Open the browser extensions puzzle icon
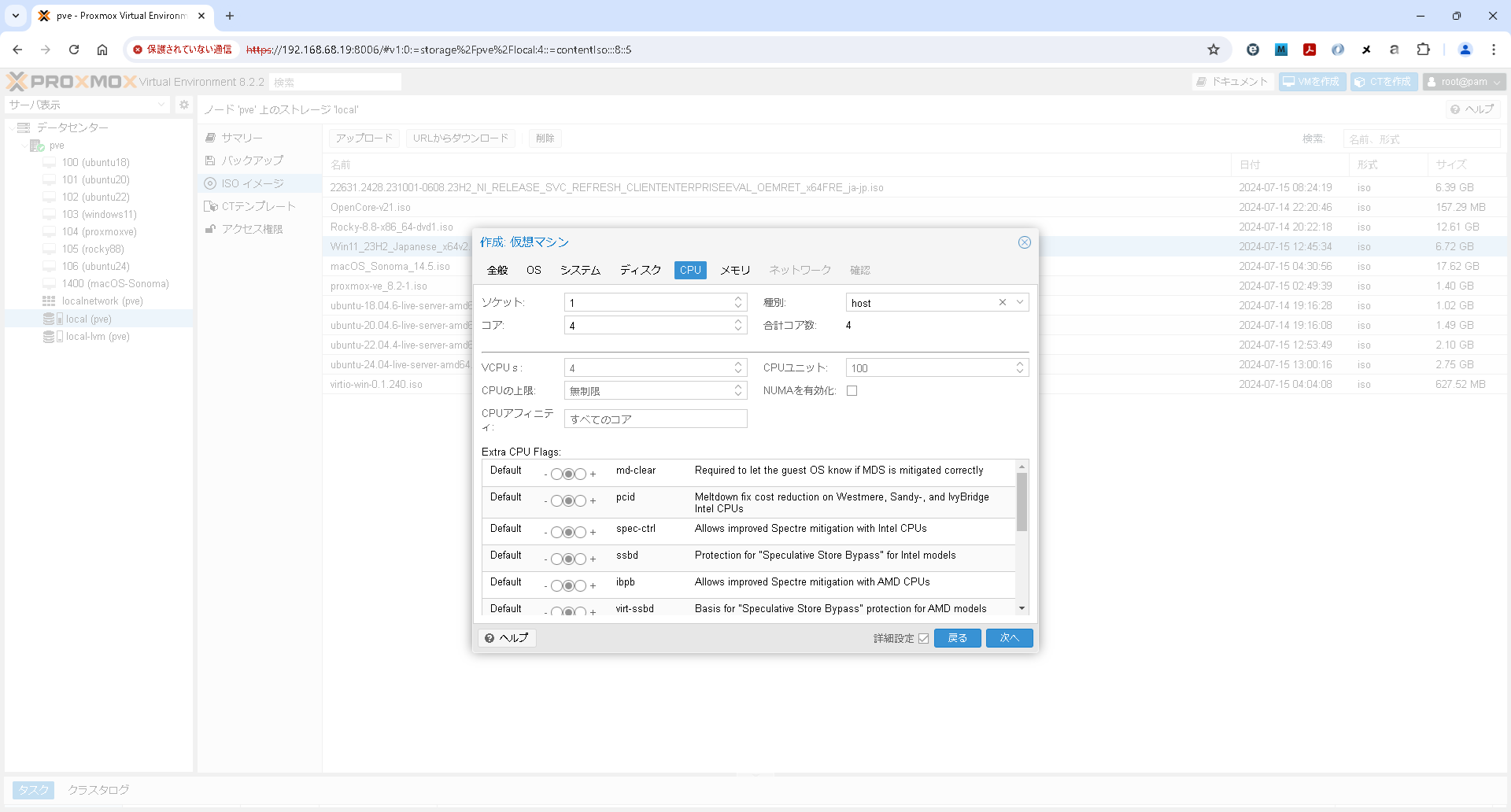Screen dimensions: 1511x812 pos(1423,50)
